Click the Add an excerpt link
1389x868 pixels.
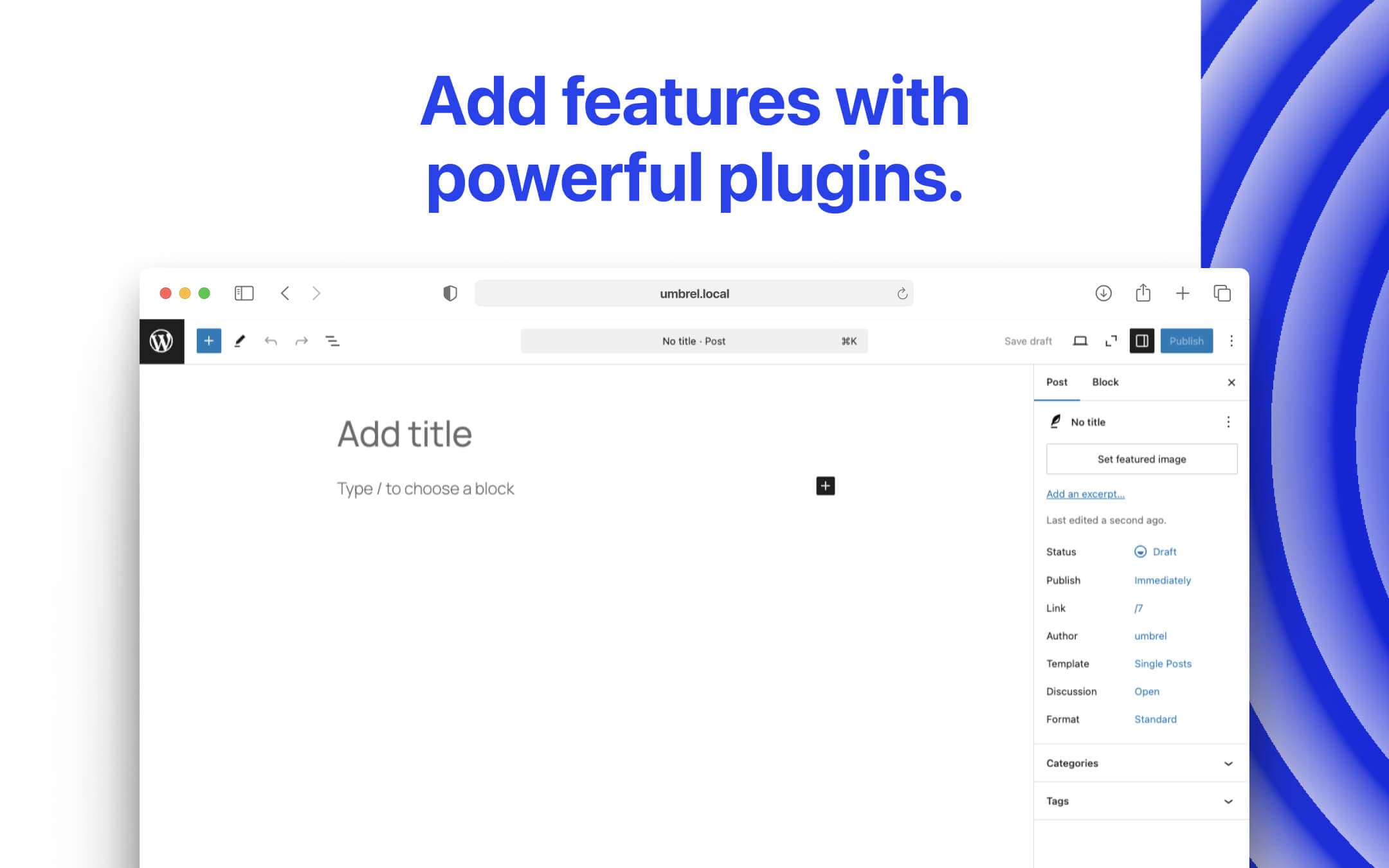1084,493
